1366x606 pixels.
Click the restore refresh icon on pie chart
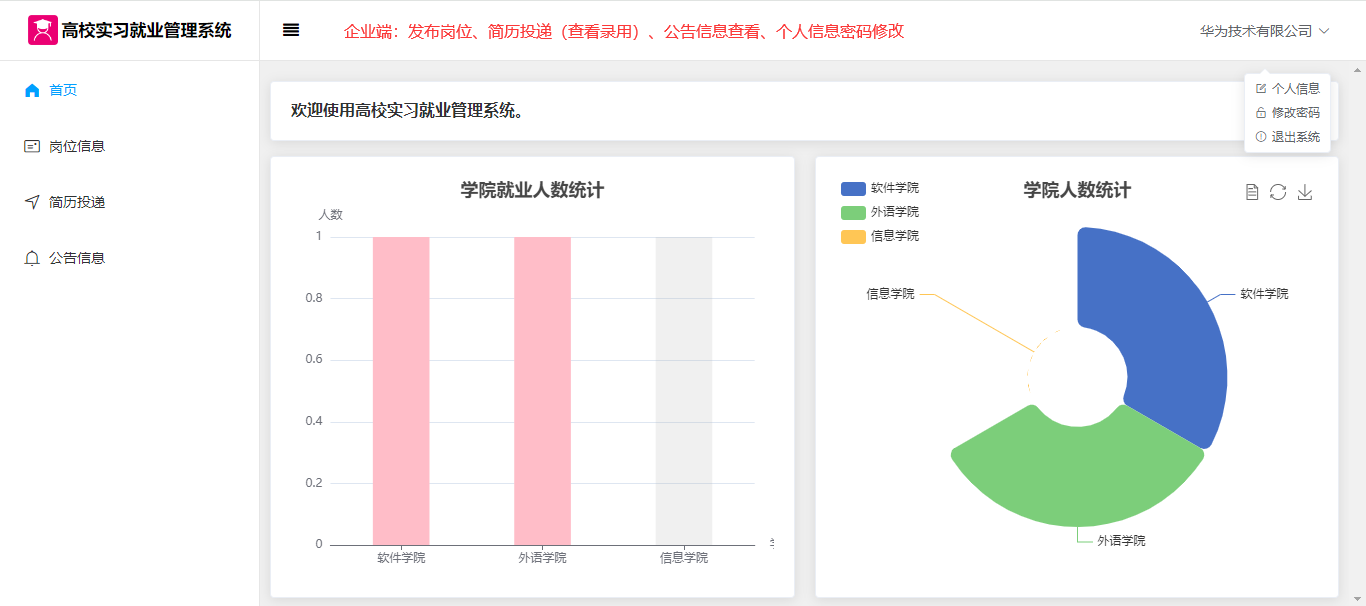point(1278,192)
